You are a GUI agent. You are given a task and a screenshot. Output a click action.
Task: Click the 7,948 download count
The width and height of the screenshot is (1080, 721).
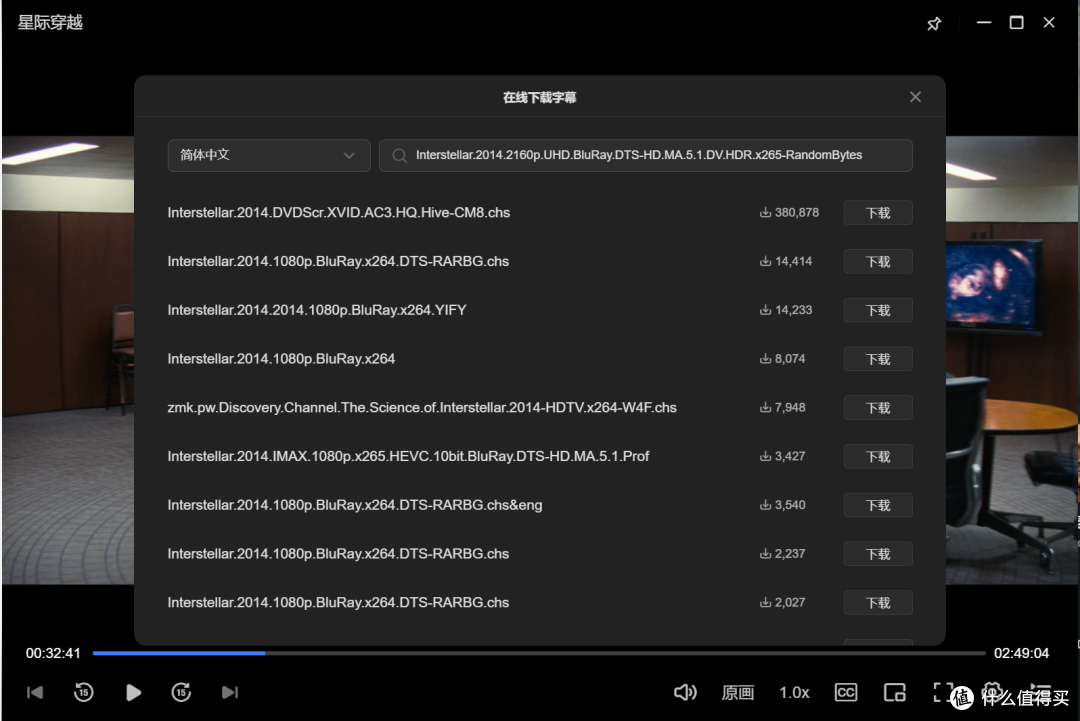tap(782, 408)
